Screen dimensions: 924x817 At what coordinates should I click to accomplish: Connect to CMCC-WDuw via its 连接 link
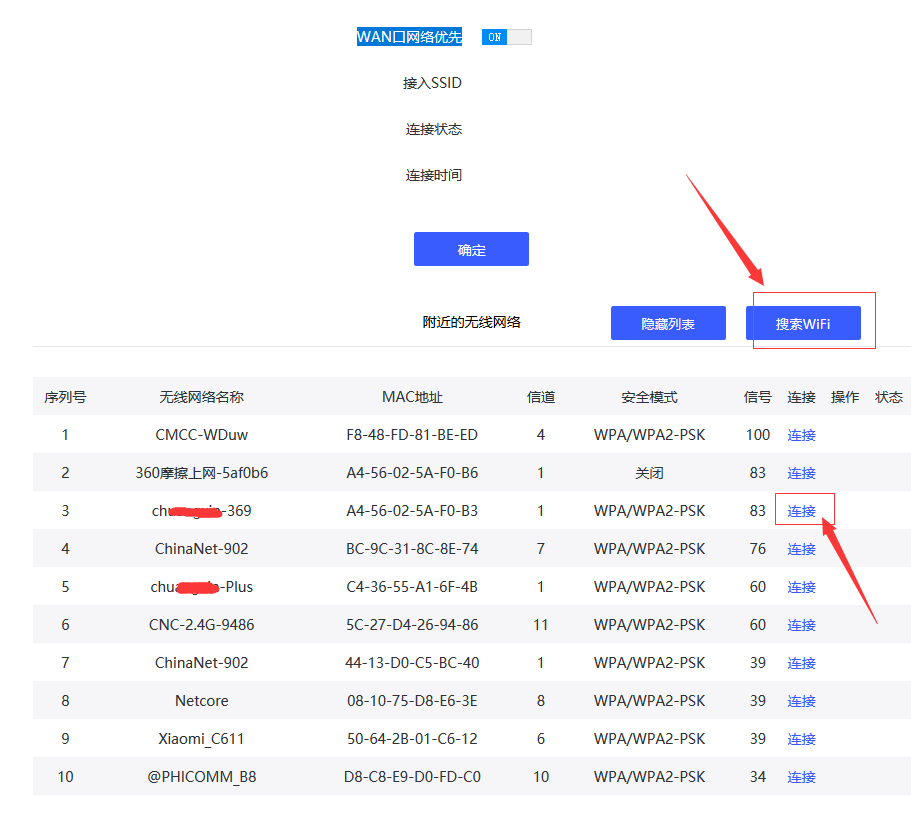point(801,435)
